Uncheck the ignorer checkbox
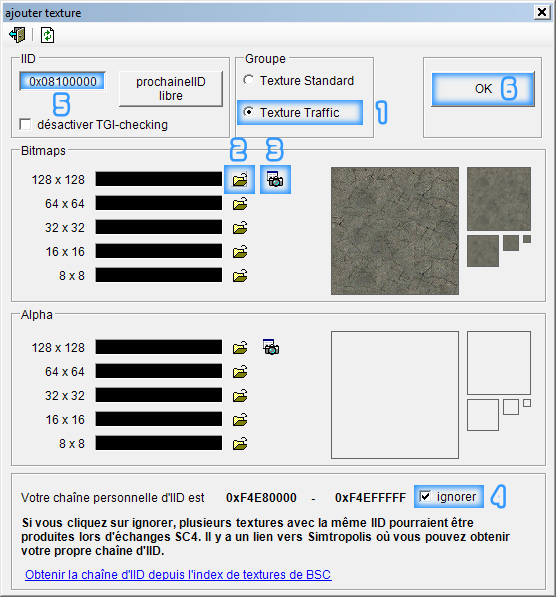556x597 pixels. pyautogui.click(x=425, y=496)
